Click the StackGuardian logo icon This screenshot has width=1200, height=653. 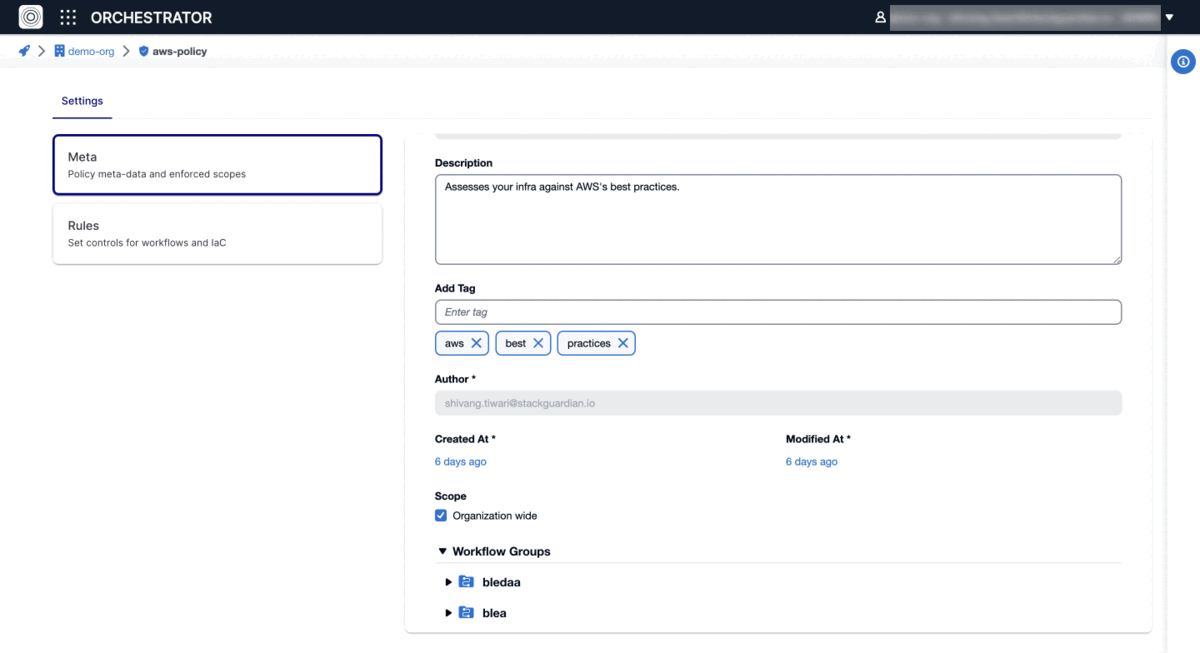coord(31,17)
